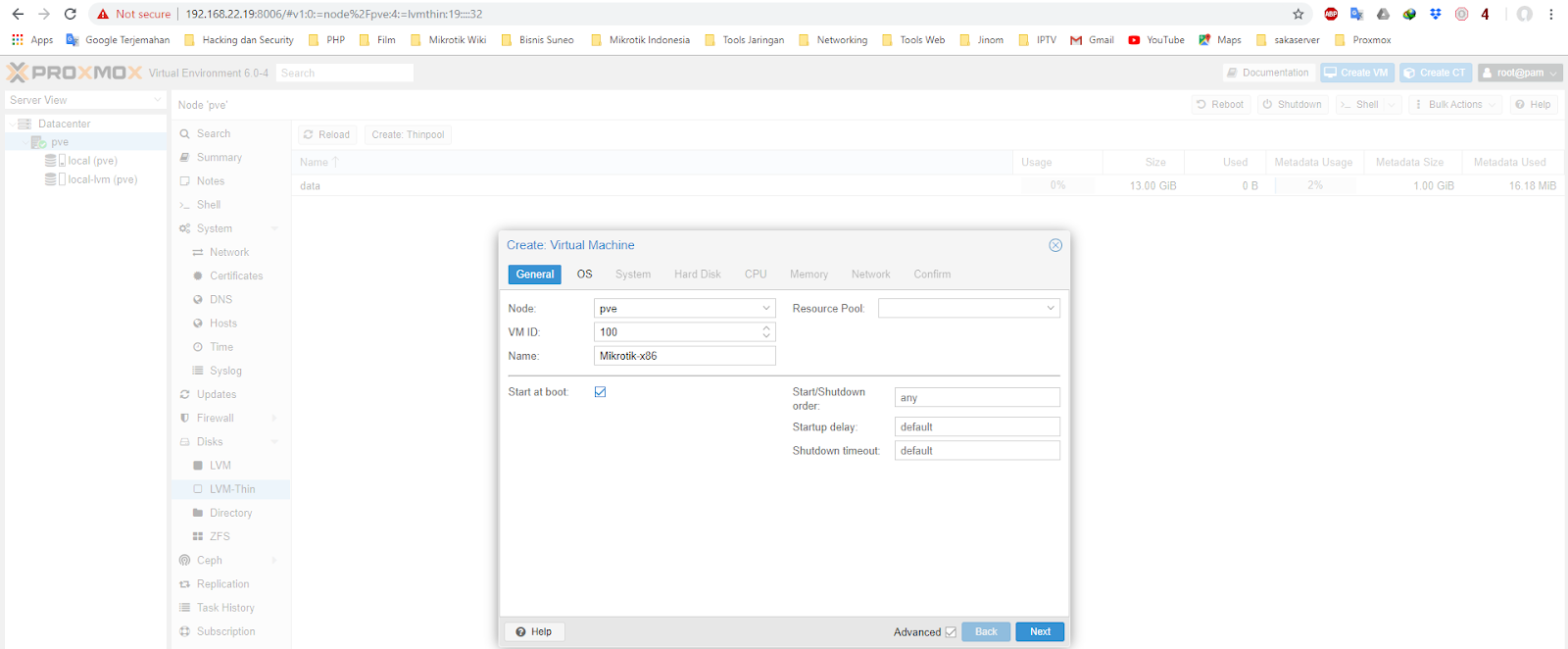This screenshot has height=649, width=1568.
Task: Click Reload in LVM-Thin panel
Action: 327,134
